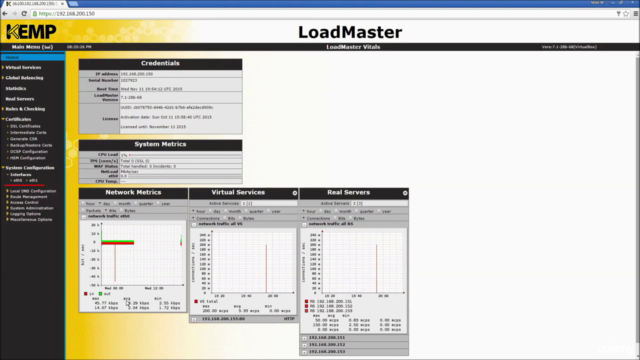Open Access Control submenu
640x360 pixels.
(24, 202)
